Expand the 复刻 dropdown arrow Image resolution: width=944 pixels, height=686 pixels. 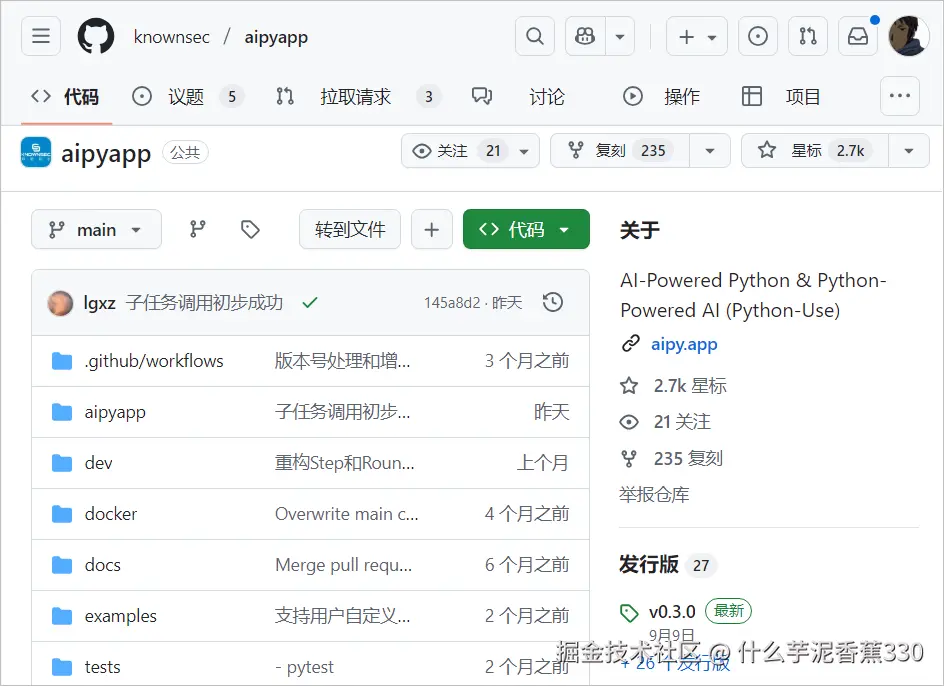710,151
